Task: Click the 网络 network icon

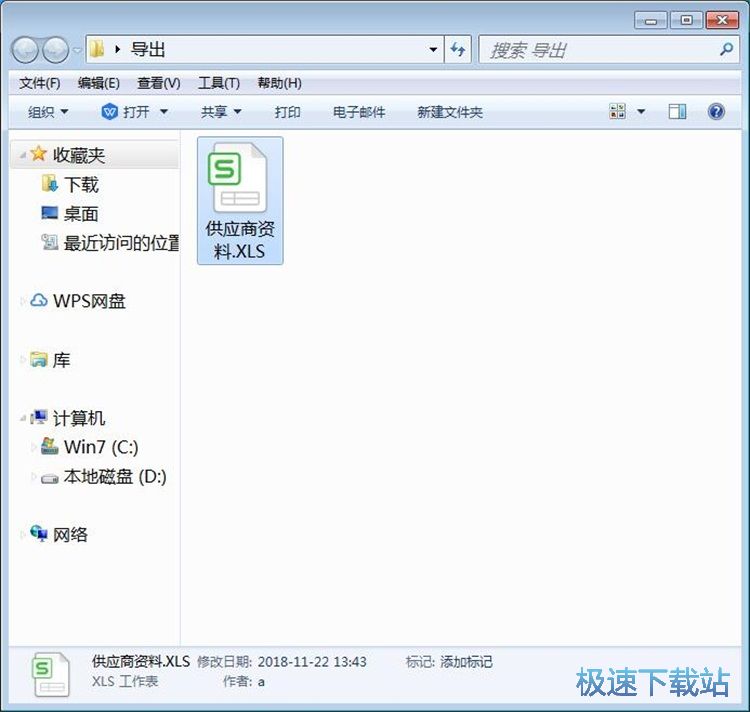Action: tap(39, 533)
